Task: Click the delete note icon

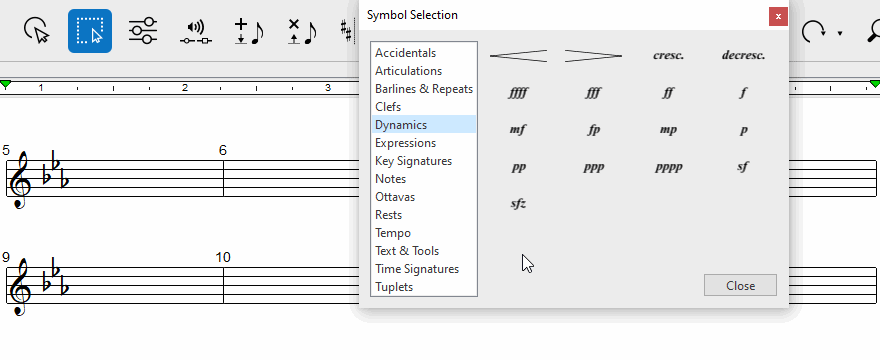Action: [302, 31]
